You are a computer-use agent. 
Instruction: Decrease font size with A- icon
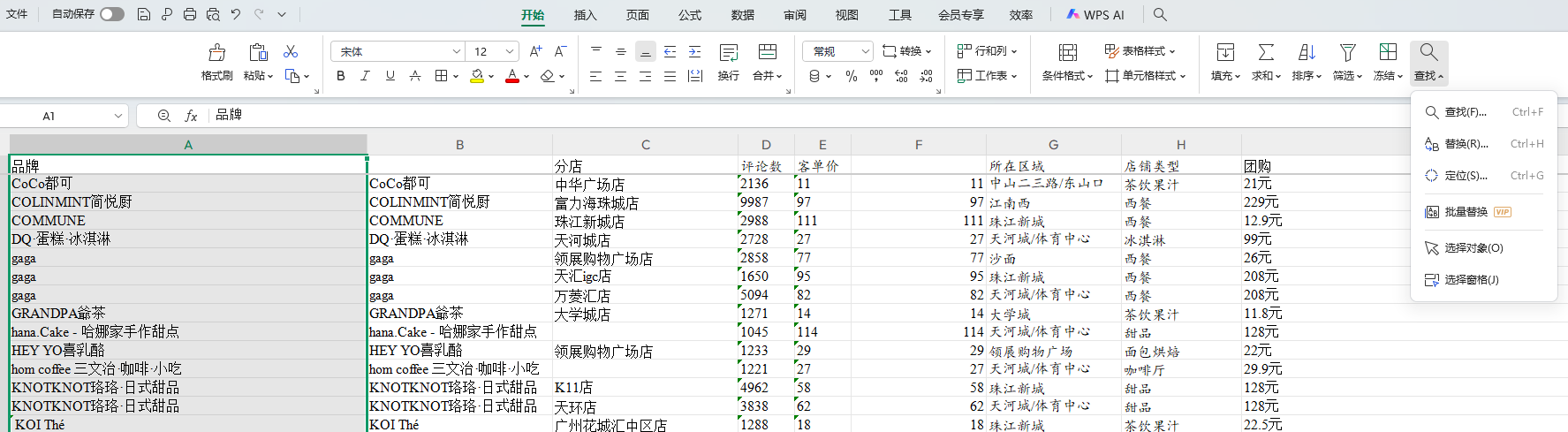tap(560, 51)
